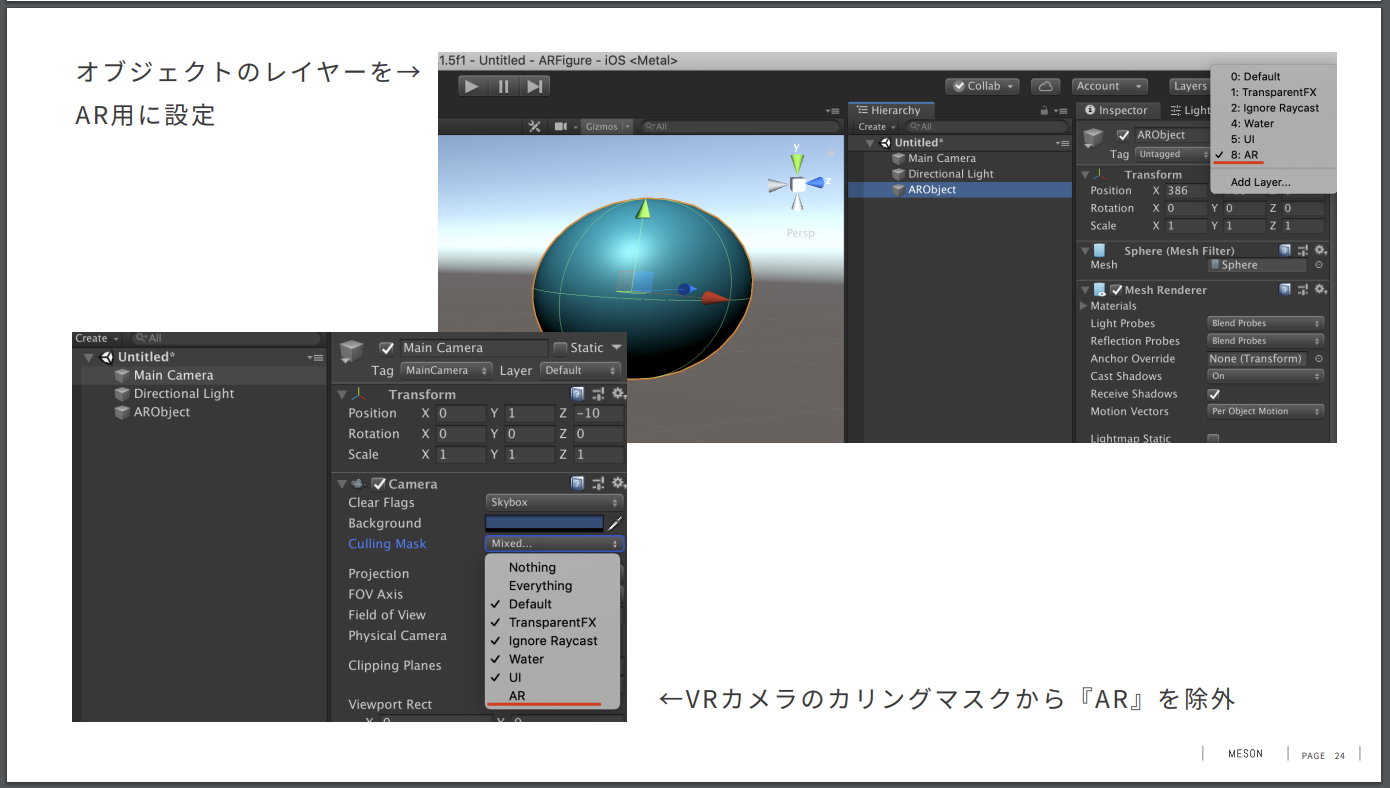Click the Account button in the toolbar

(x=1109, y=86)
